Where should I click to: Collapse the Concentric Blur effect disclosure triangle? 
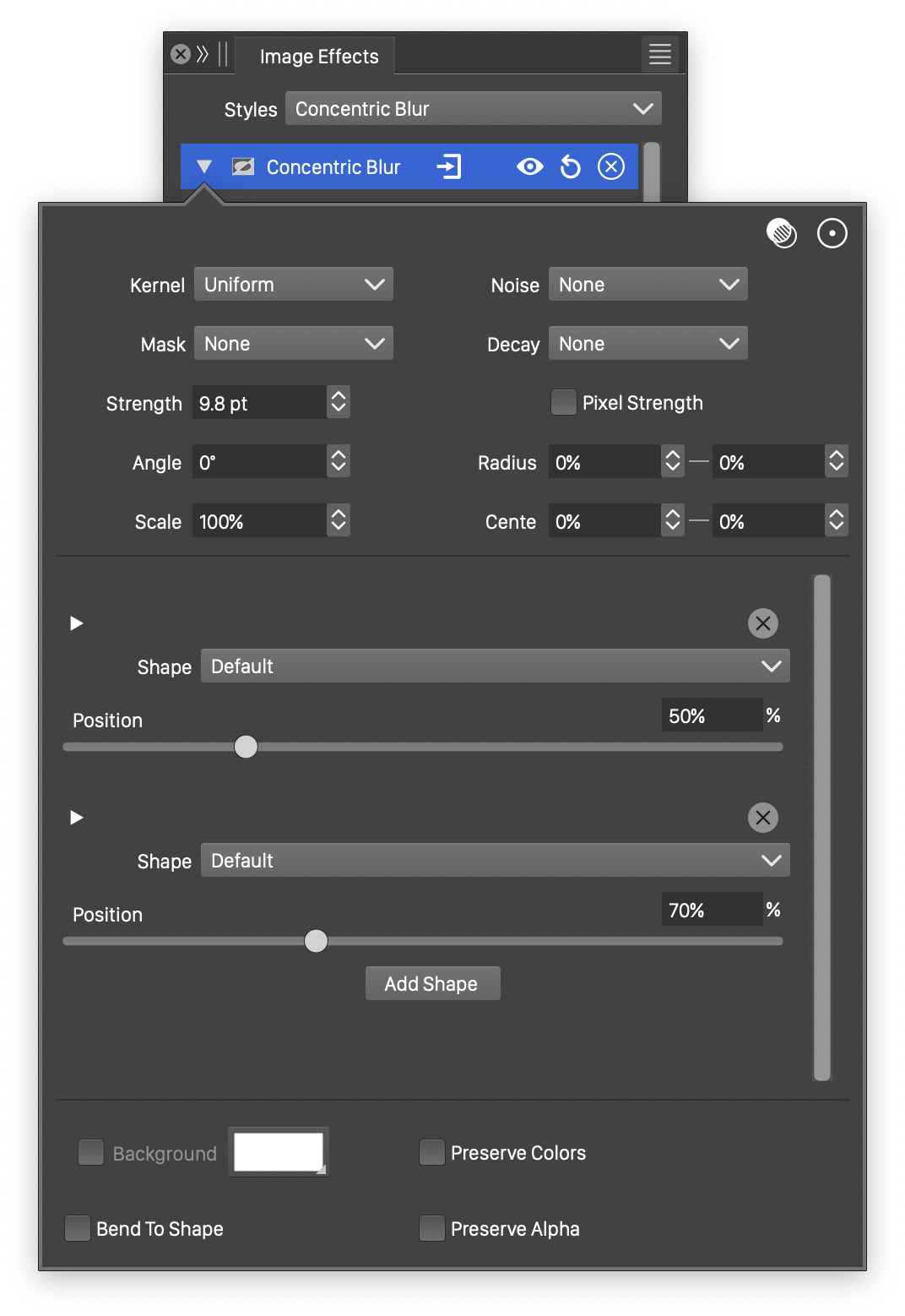204,167
